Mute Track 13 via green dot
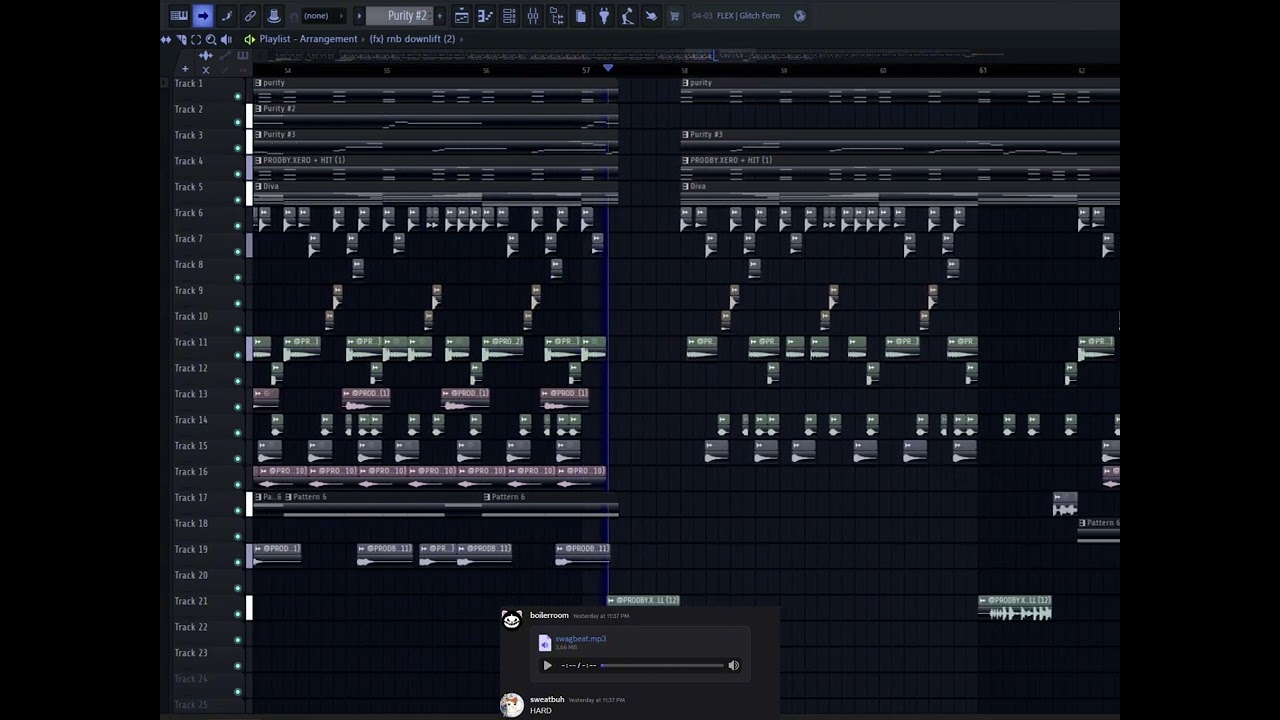 click(x=238, y=407)
